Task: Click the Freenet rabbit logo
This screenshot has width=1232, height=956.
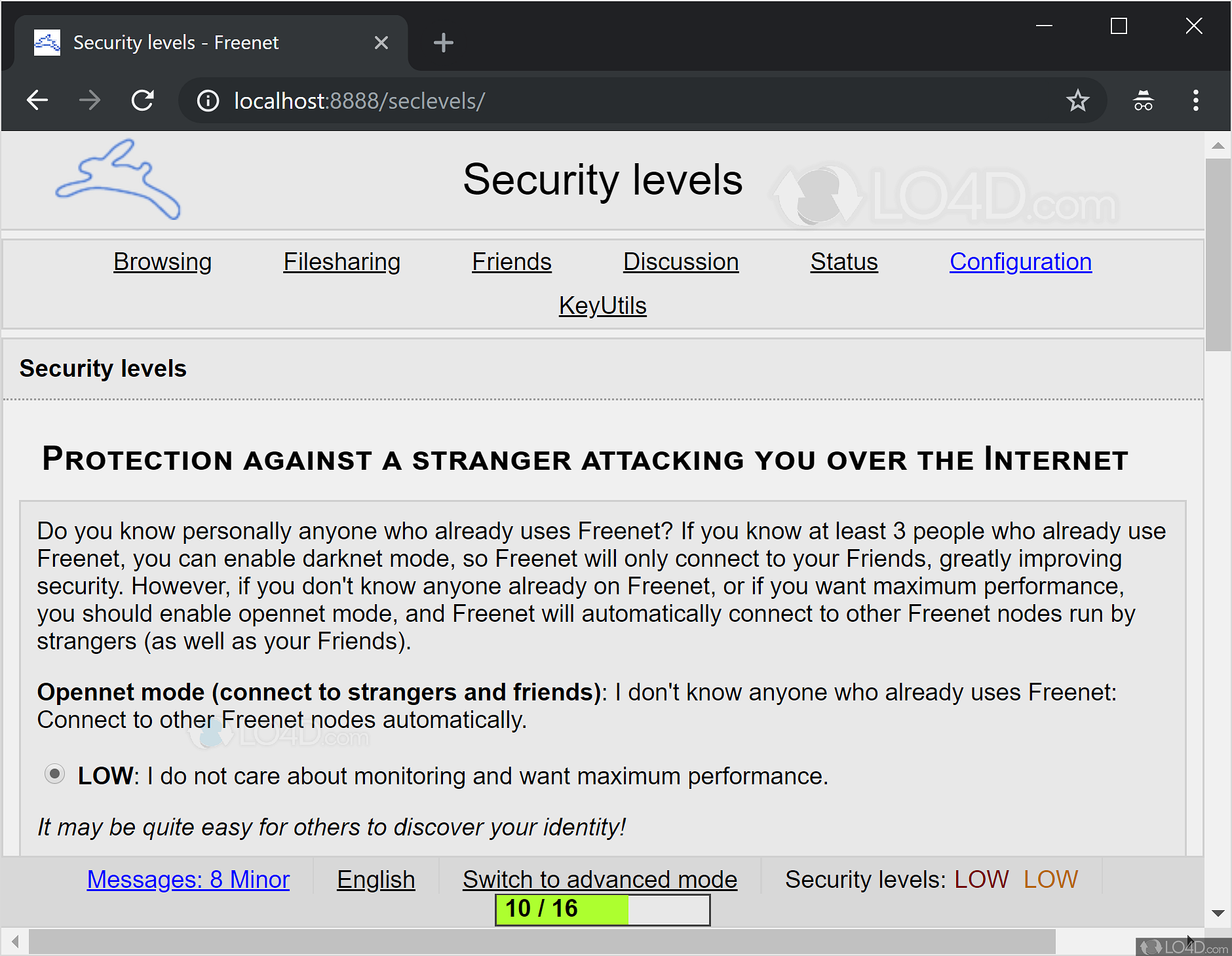Action: coord(118,180)
